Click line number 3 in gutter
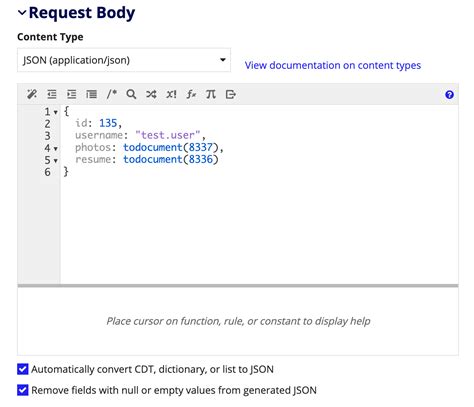 [47, 136]
